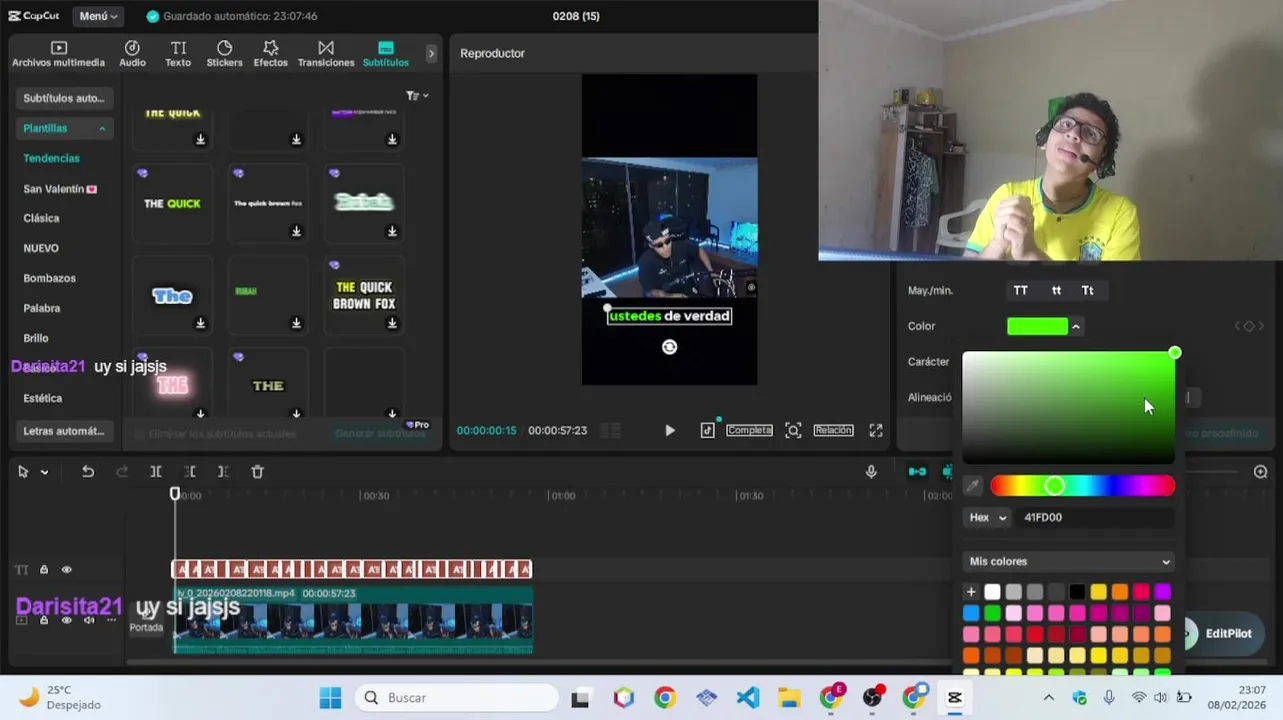1283x720 pixels.
Task: Expand selection tool mode chevron
Action: [44, 472]
